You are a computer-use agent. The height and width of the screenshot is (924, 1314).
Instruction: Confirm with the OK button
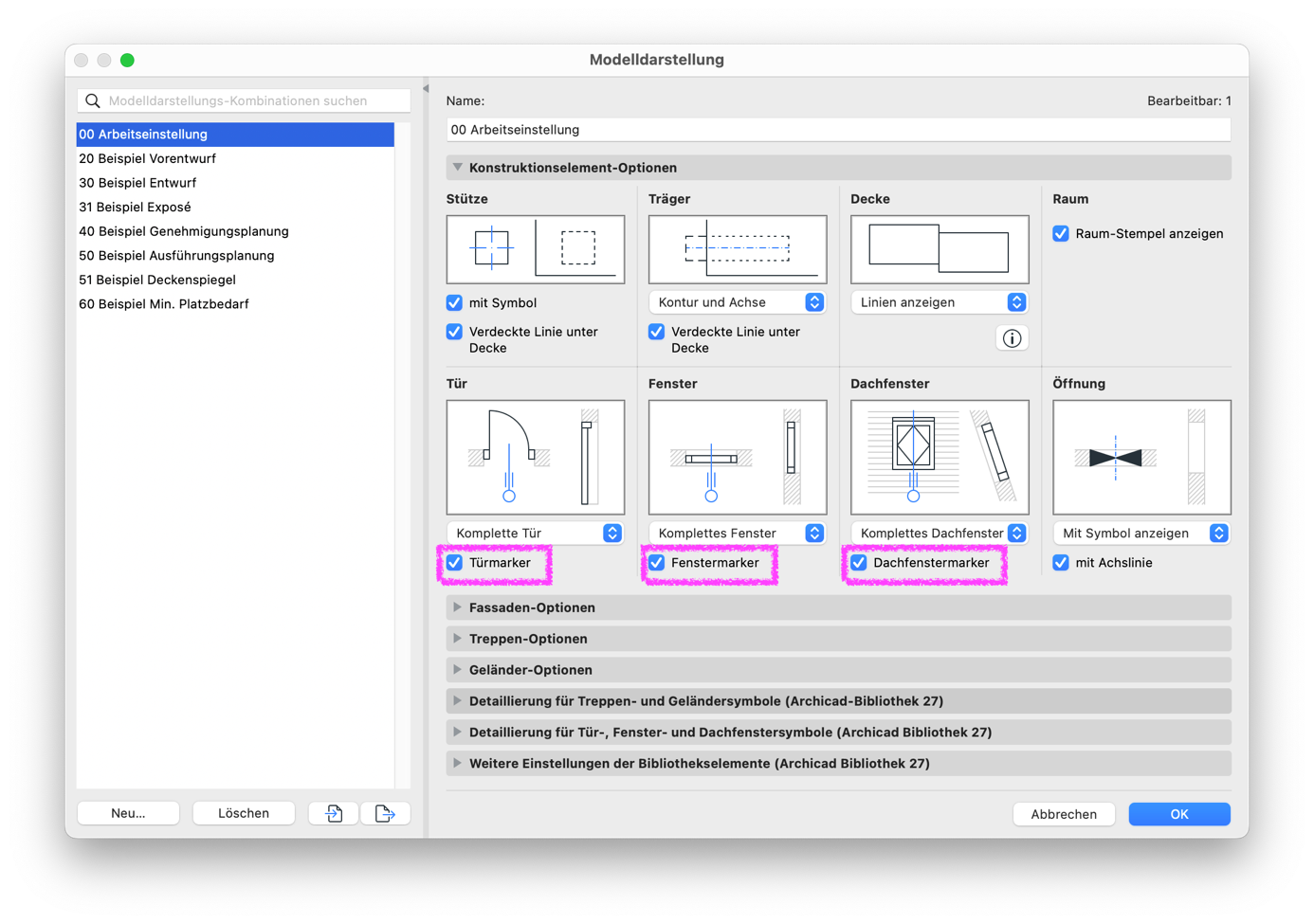1179,814
